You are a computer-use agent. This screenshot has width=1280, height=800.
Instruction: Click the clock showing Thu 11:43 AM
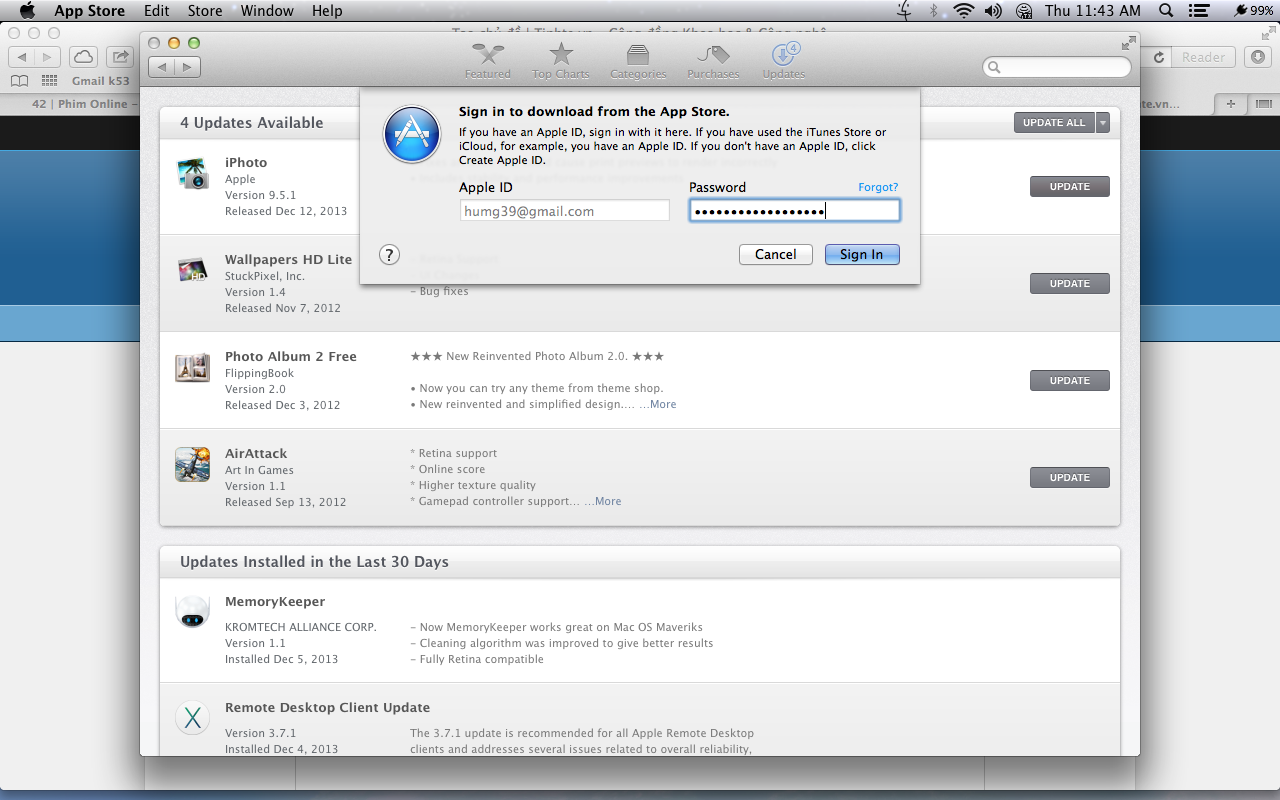tap(1092, 11)
